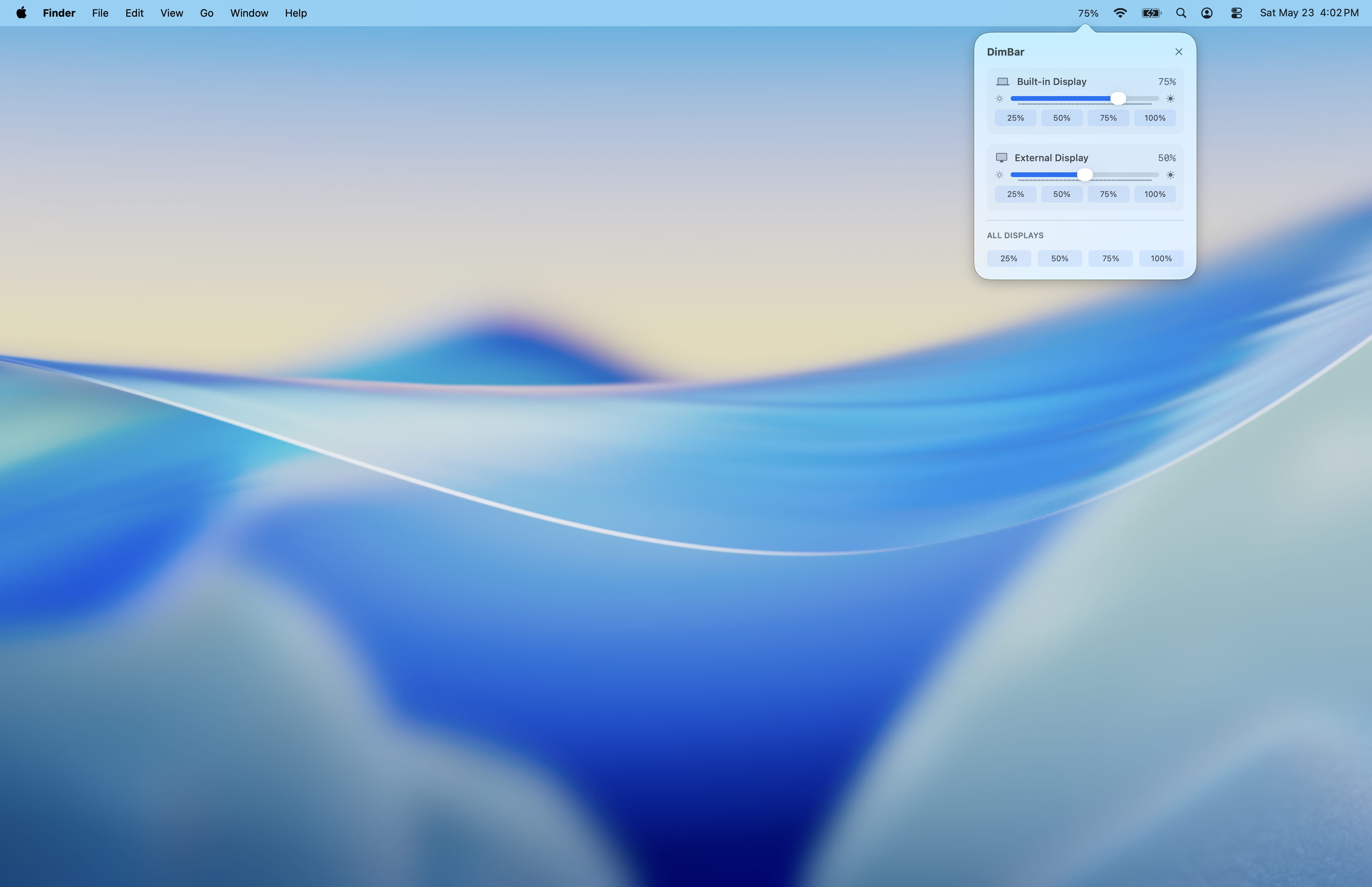This screenshot has width=1372, height=887.
Task: Set All Displays to 75%
Action: (1111, 258)
